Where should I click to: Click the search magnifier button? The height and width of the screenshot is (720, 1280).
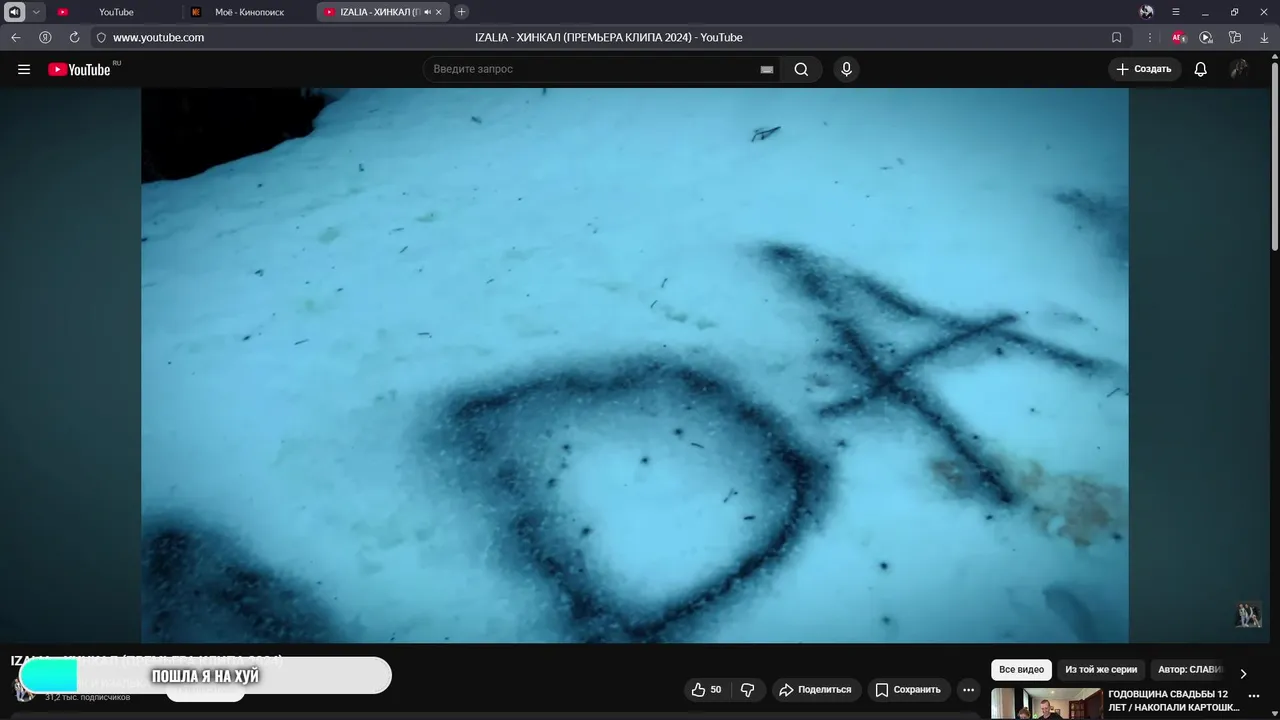(801, 69)
